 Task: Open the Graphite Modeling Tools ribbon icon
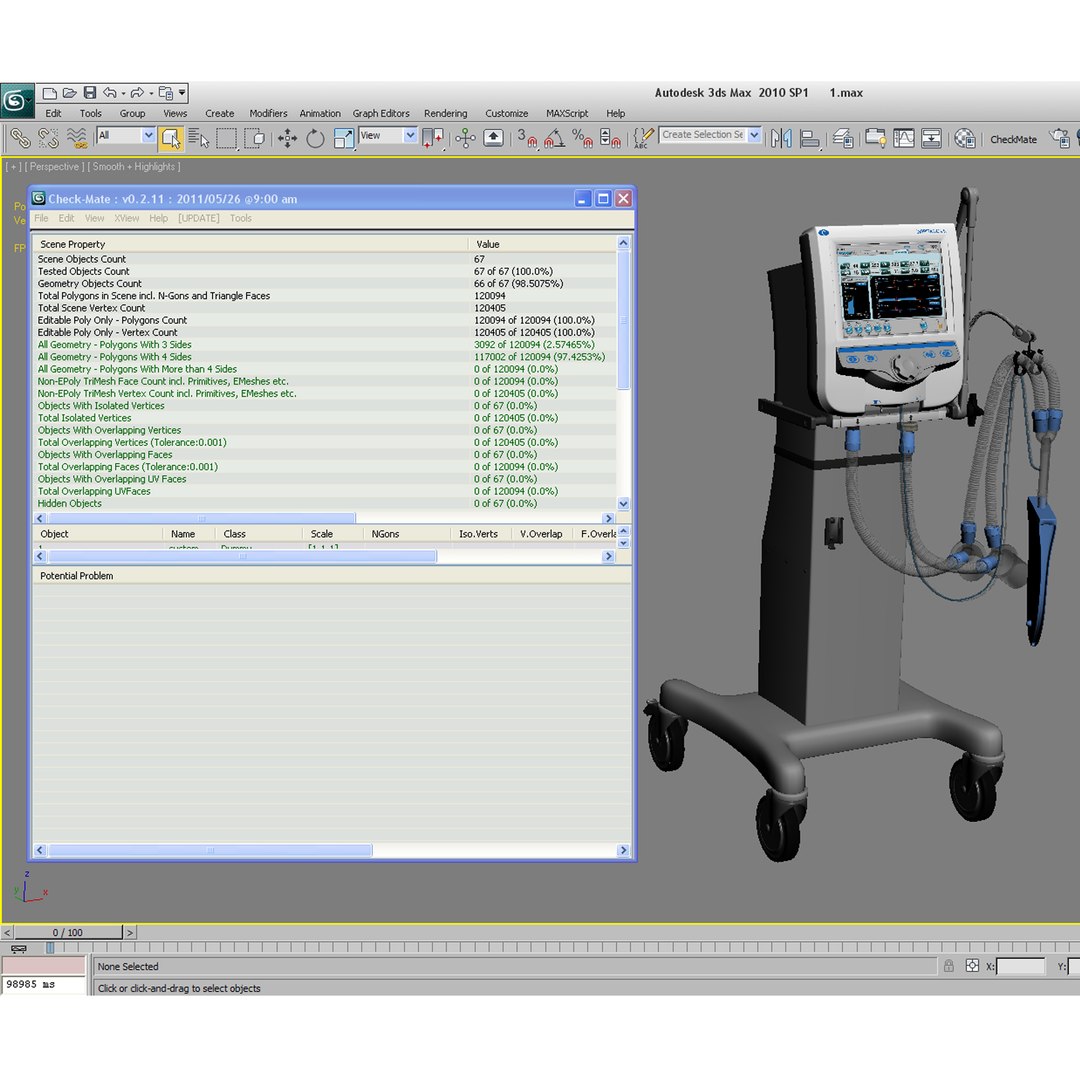point(875,138)
